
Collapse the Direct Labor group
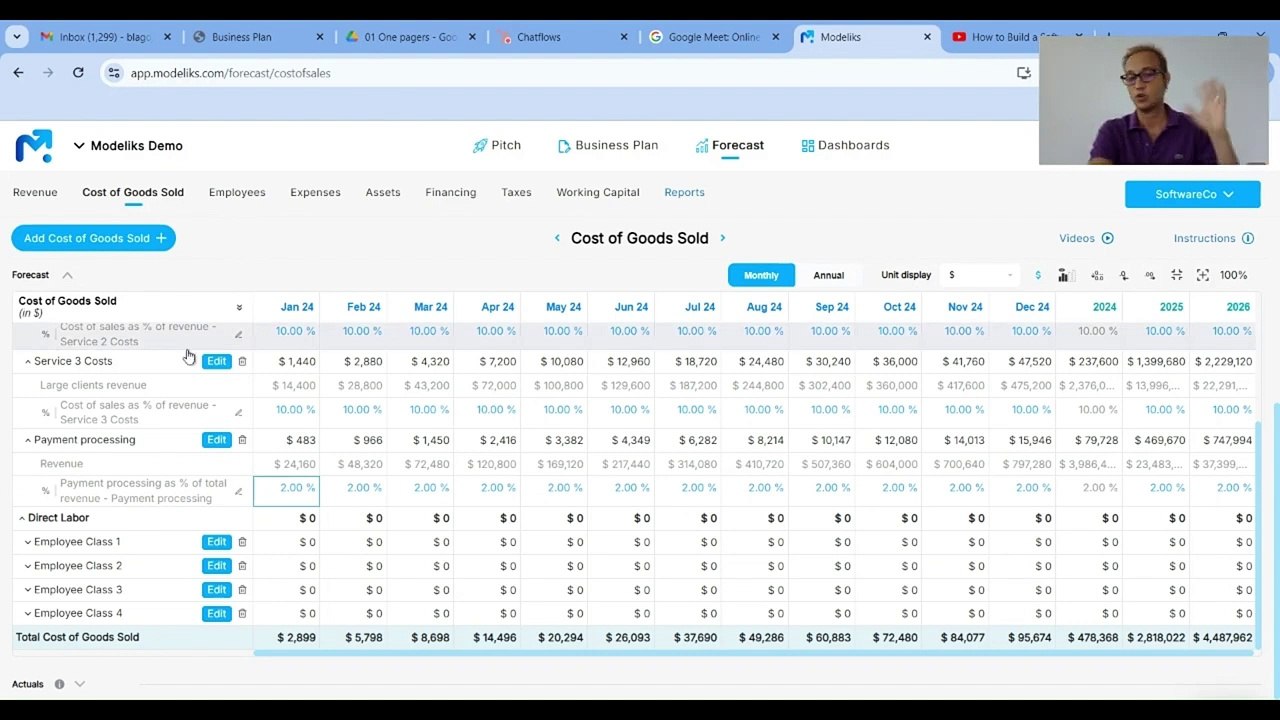(21, 518)
